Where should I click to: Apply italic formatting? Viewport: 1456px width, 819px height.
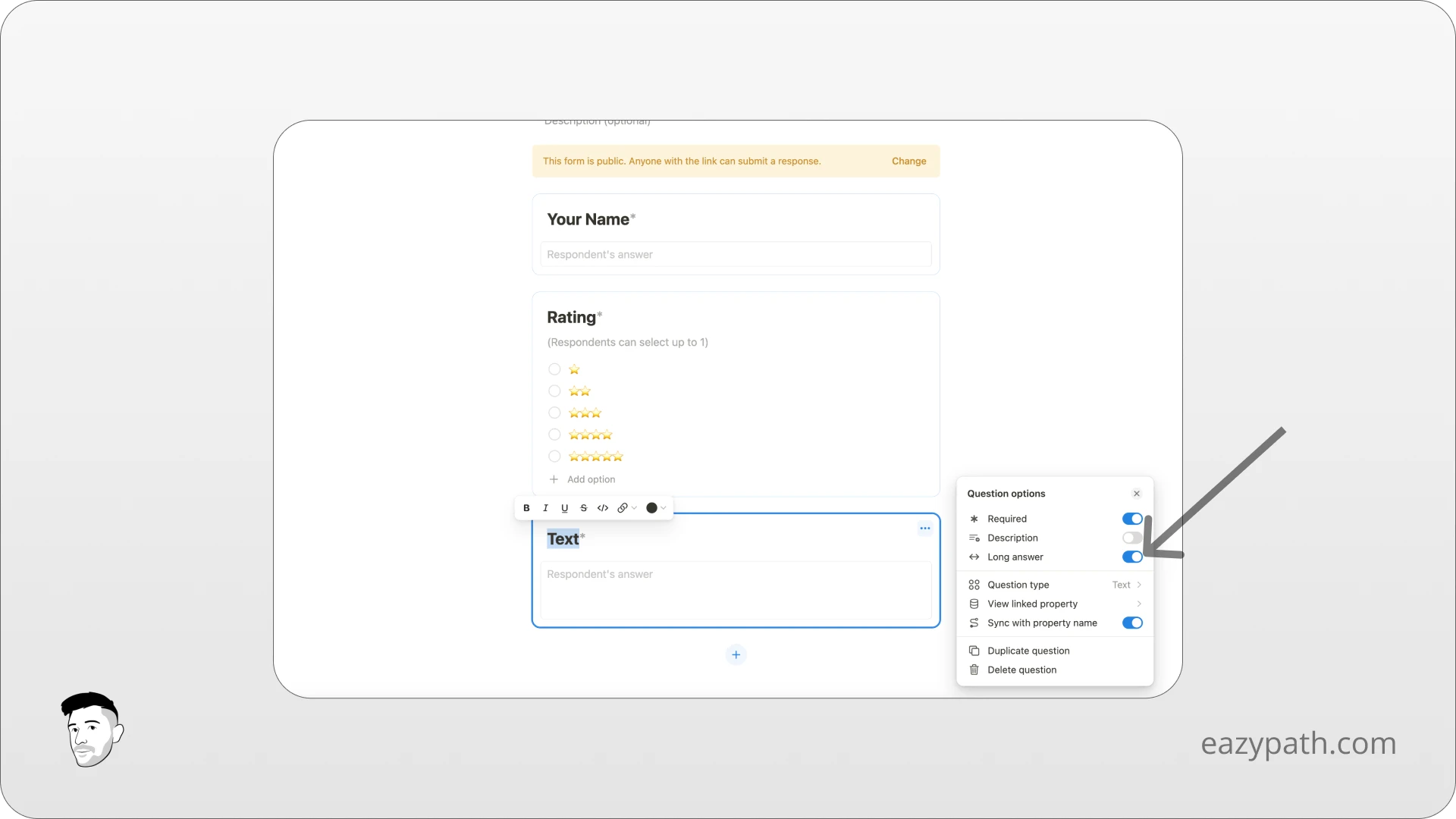pyautogui.click(x=545, y=507)
